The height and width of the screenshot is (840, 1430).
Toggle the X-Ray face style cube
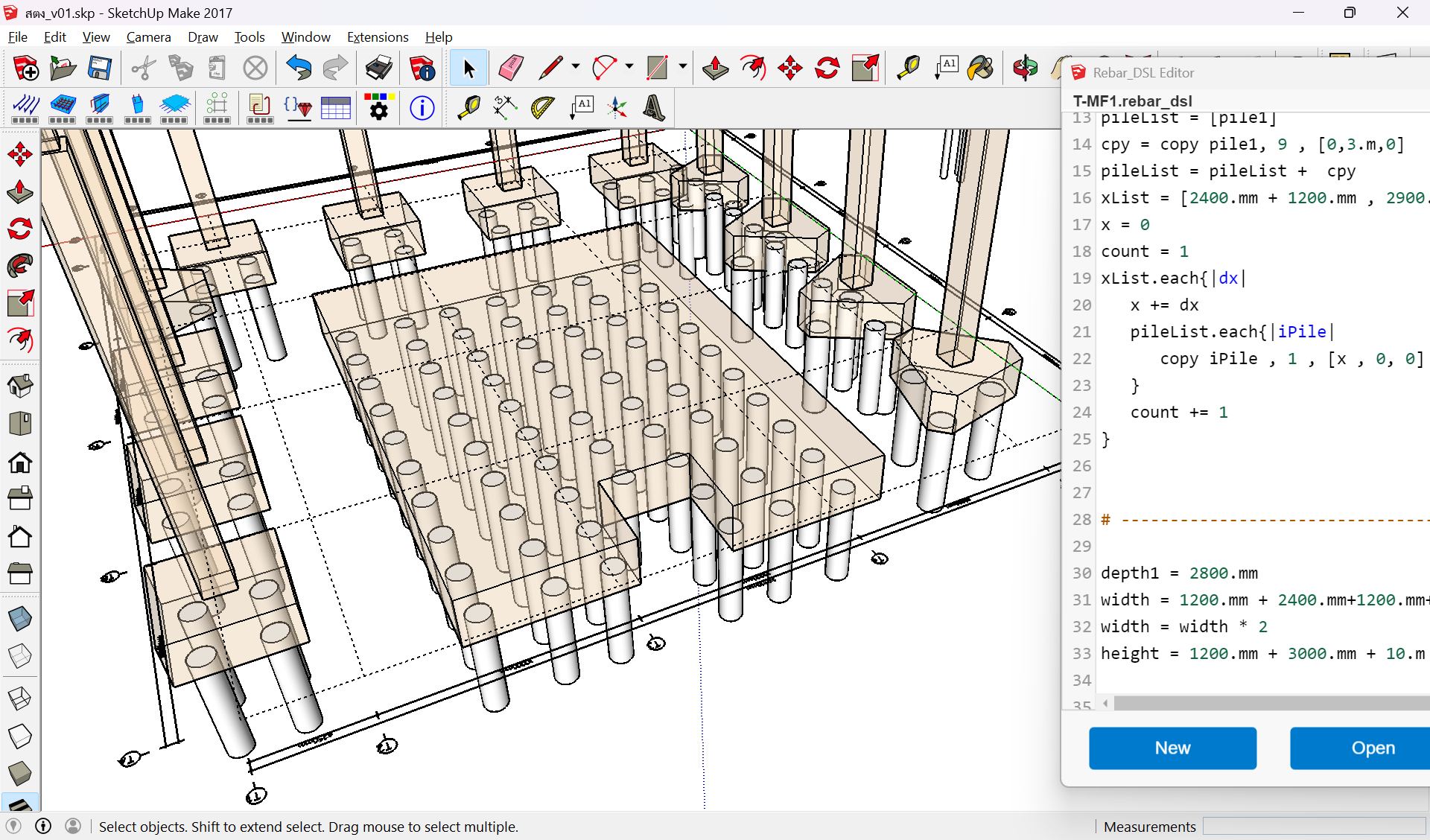[20, 618]
